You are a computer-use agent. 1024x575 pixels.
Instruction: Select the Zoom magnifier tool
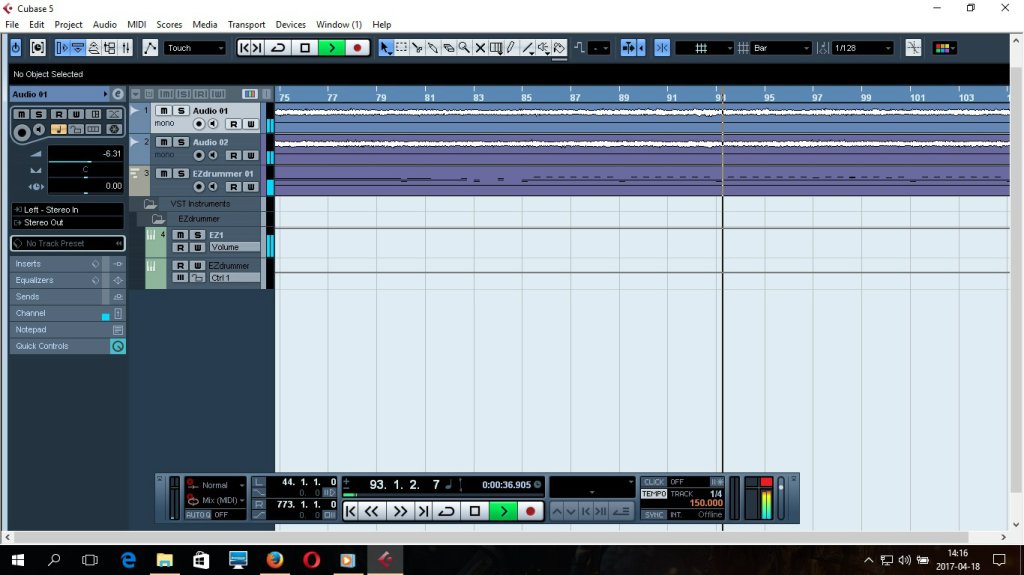pos(464,48)
